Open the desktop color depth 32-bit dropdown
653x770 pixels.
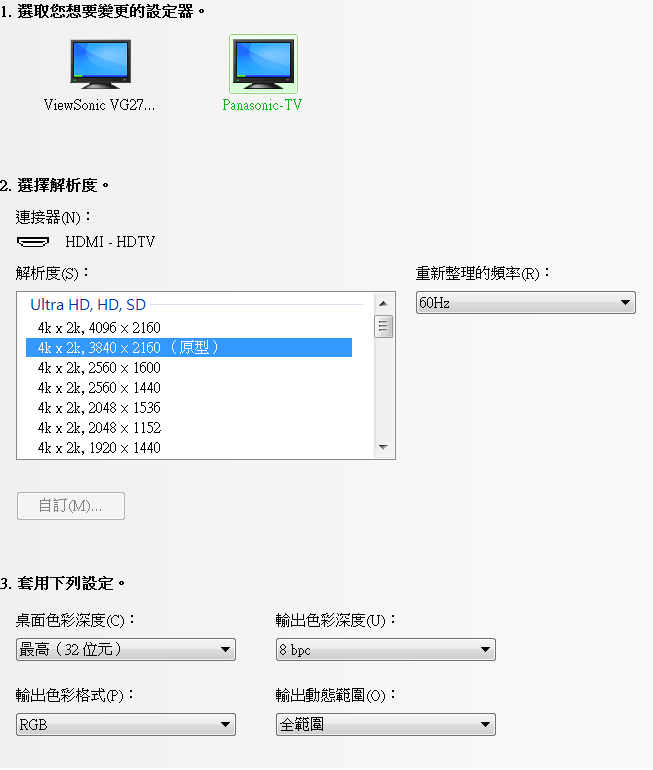coord(126,650)
